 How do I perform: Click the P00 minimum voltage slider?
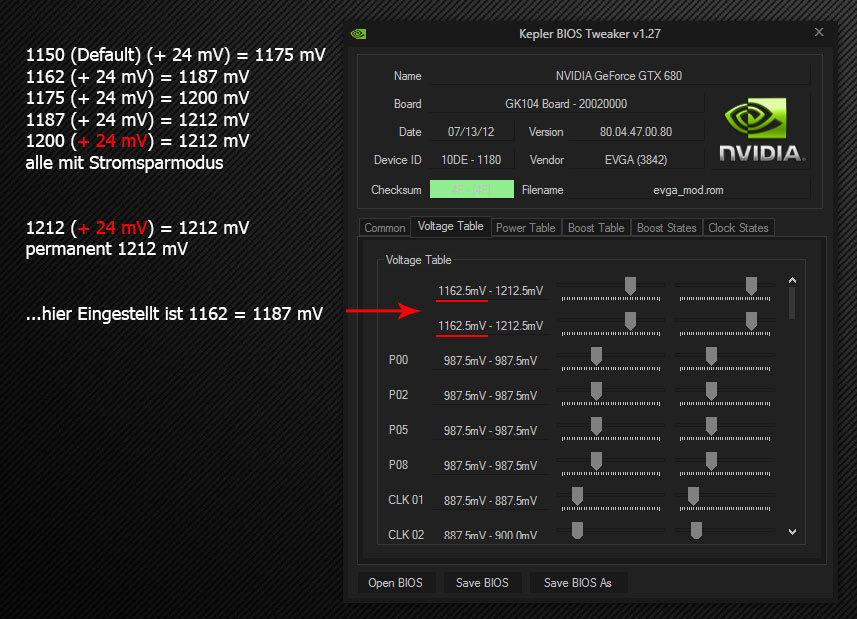coord(596,356)
